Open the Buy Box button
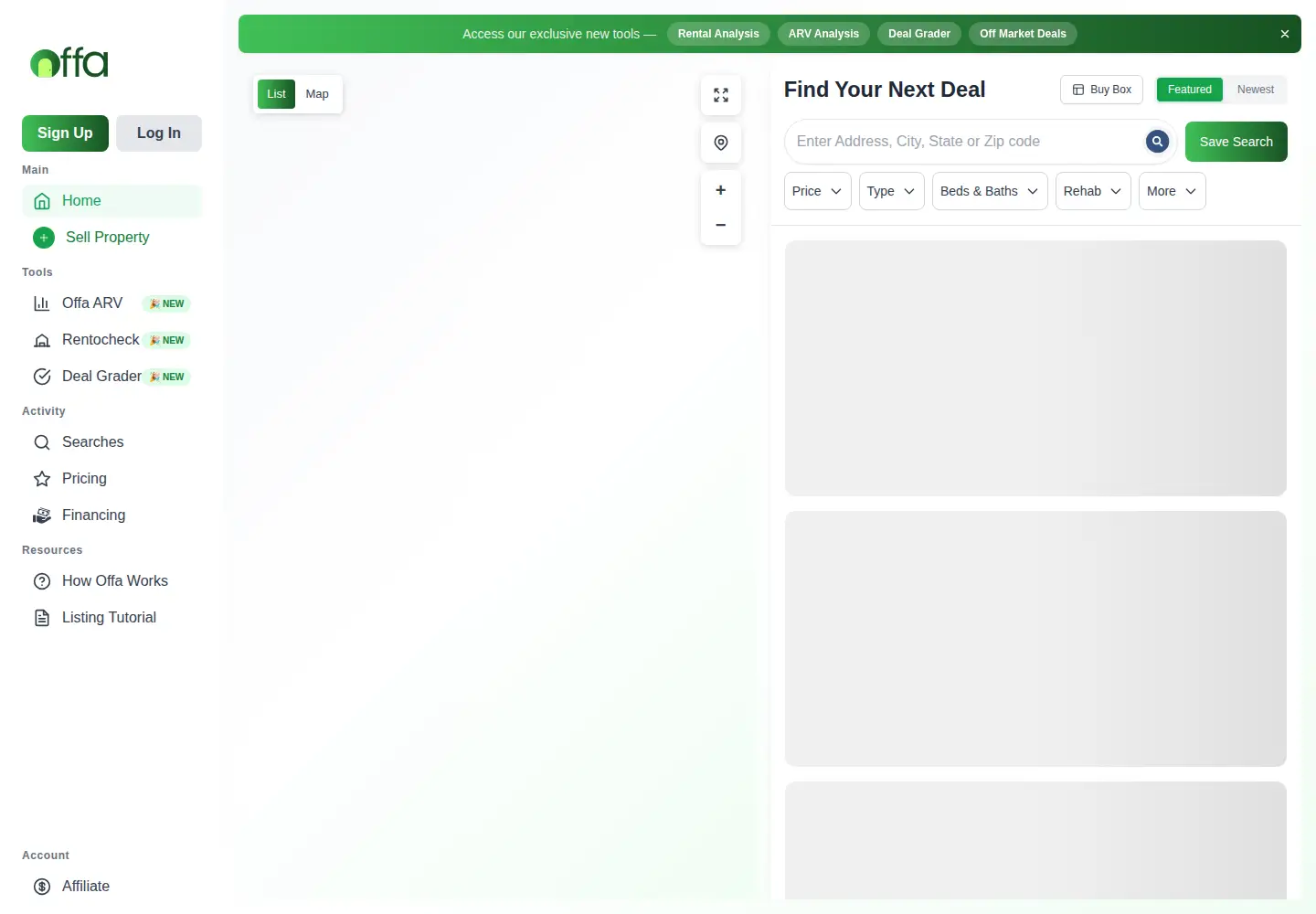Viewport: 1316px width, 914px height. (1101, 90)
